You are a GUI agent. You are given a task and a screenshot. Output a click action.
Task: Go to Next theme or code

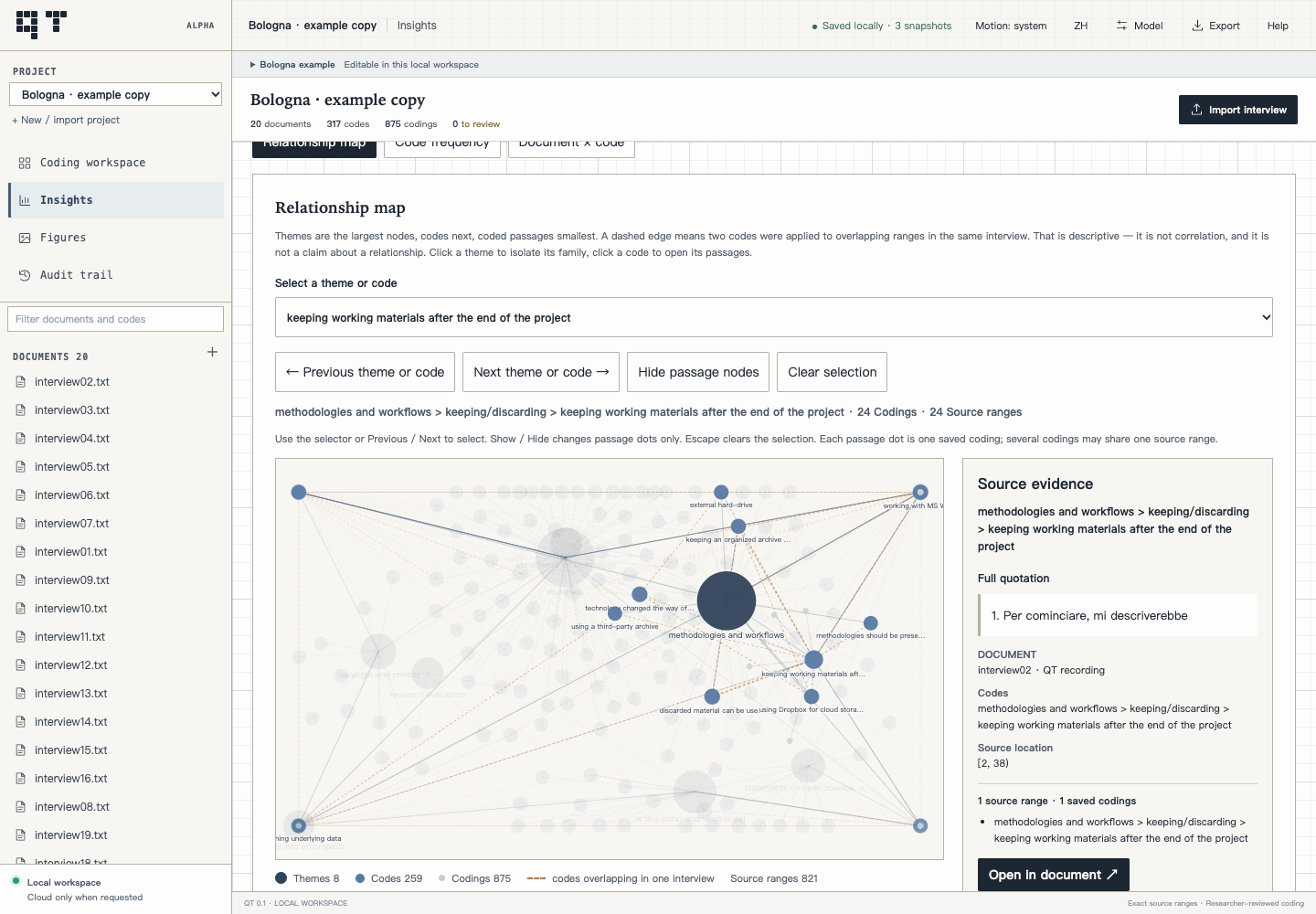(541, 372)
